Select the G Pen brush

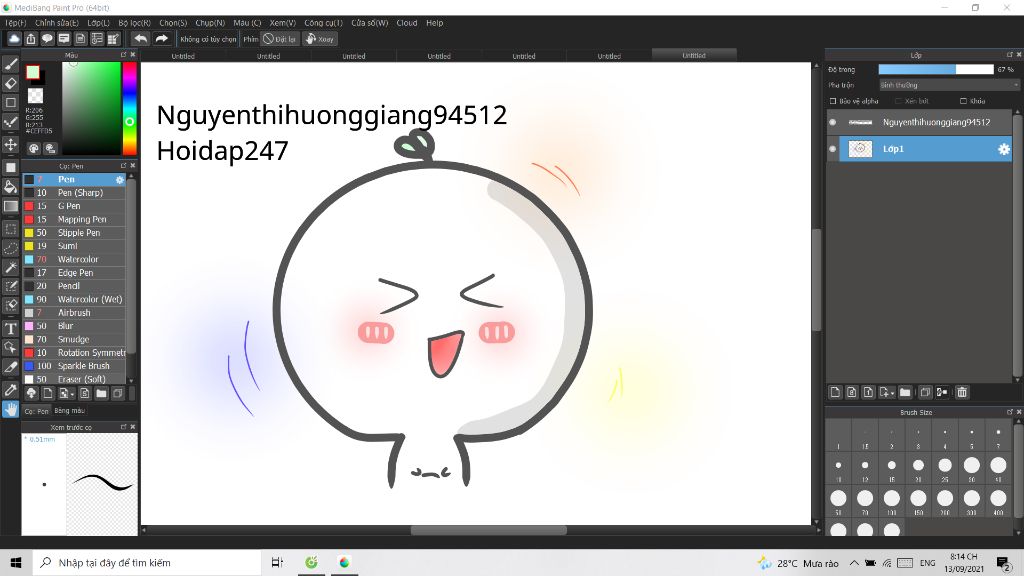(x=74, y=206)
